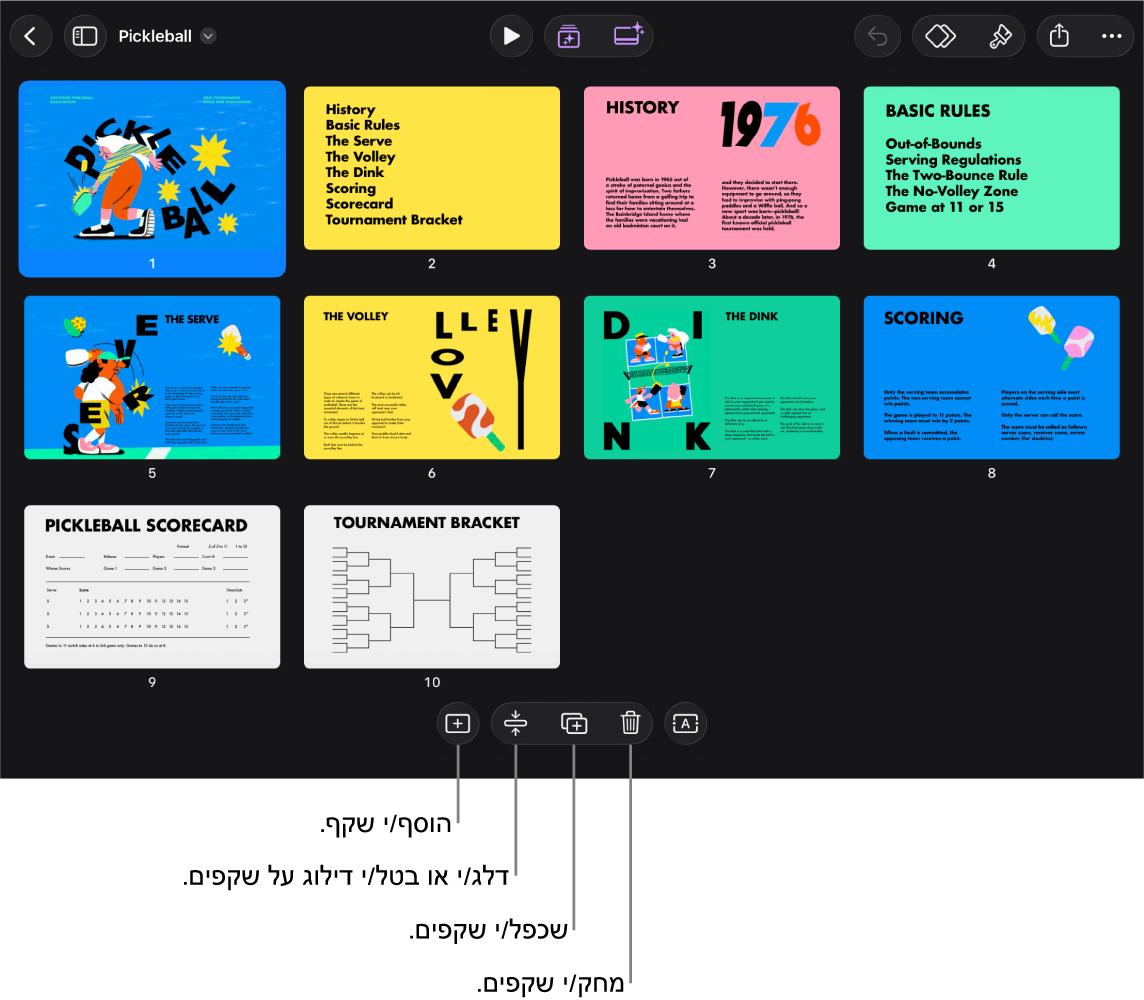Select The Serve slide thumbnail
Image resolution: width=1144 pixels, height=1000 pixels.
click(x=152, y=377)
